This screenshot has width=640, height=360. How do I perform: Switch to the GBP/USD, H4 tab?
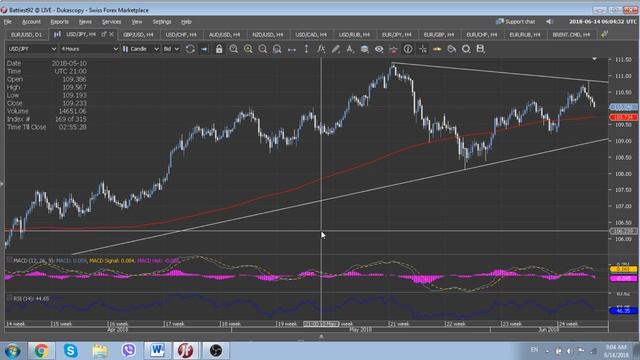138,35
